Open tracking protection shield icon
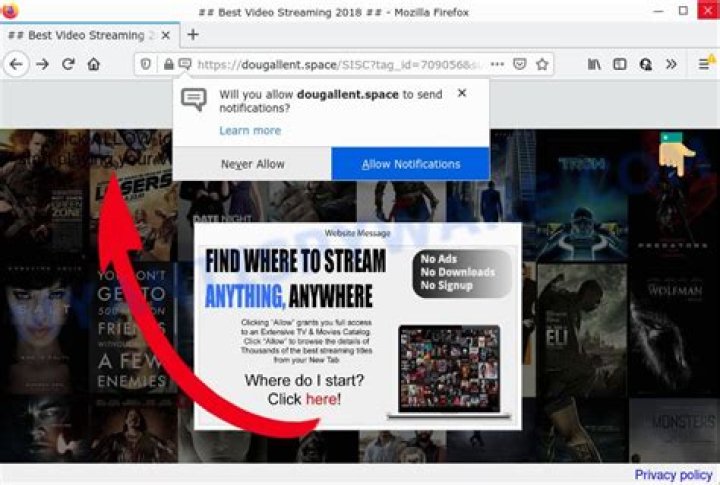Viewport: 720px width, 485px height. coord(146,64)
